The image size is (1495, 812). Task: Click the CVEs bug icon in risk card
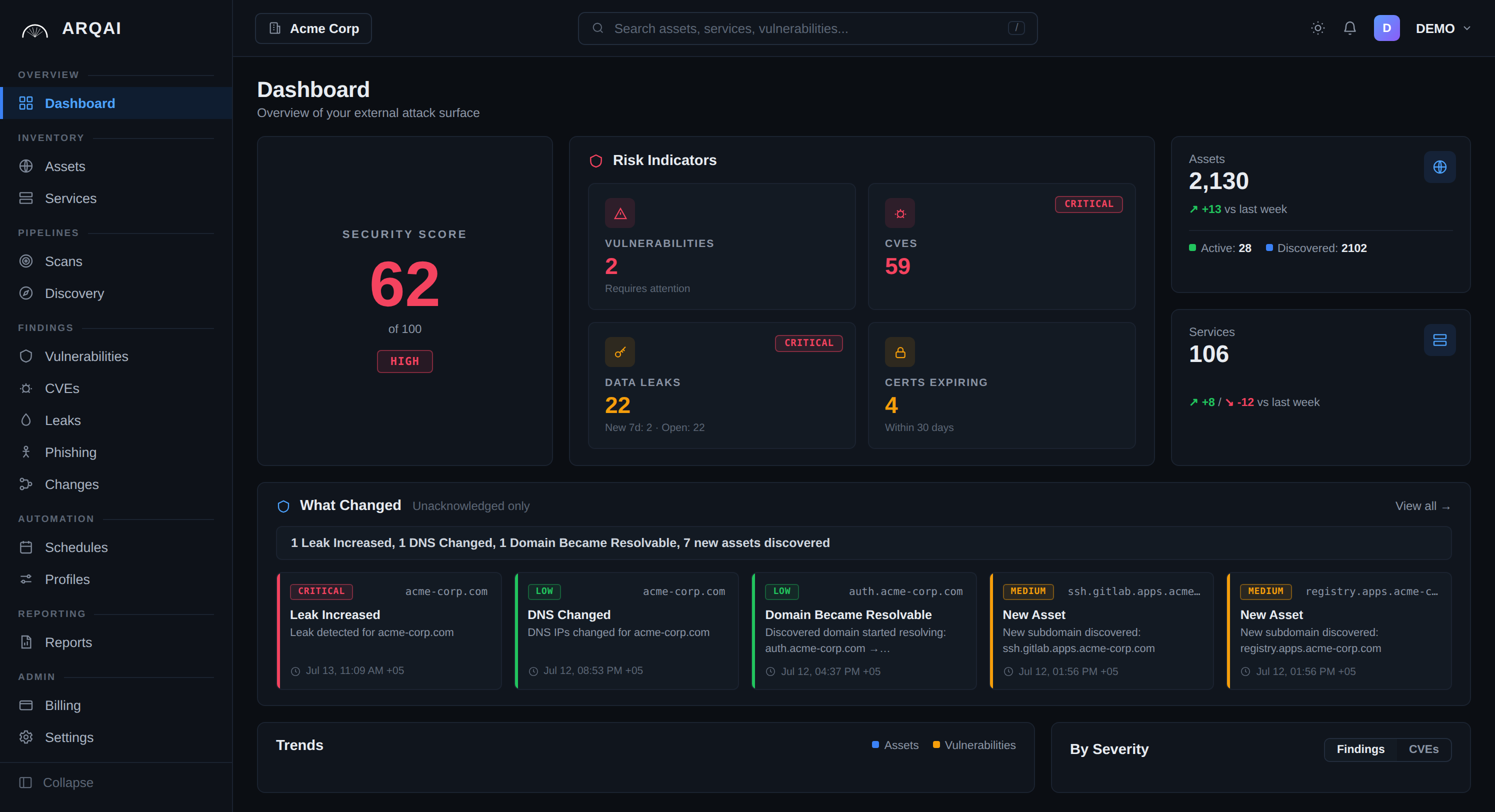pyautogui.click(x=899, y=213)
